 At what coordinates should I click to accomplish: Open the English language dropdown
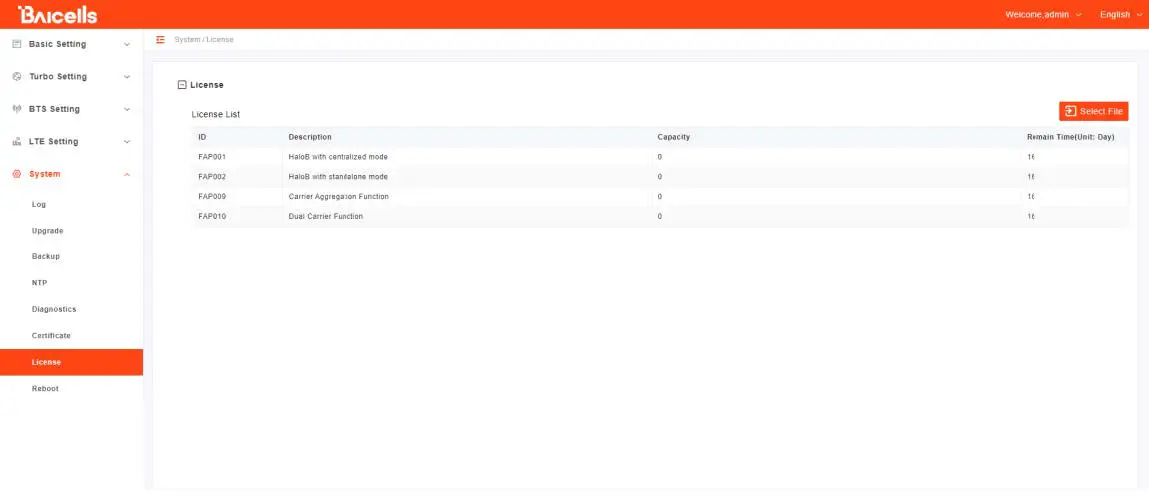point(1120,15)
